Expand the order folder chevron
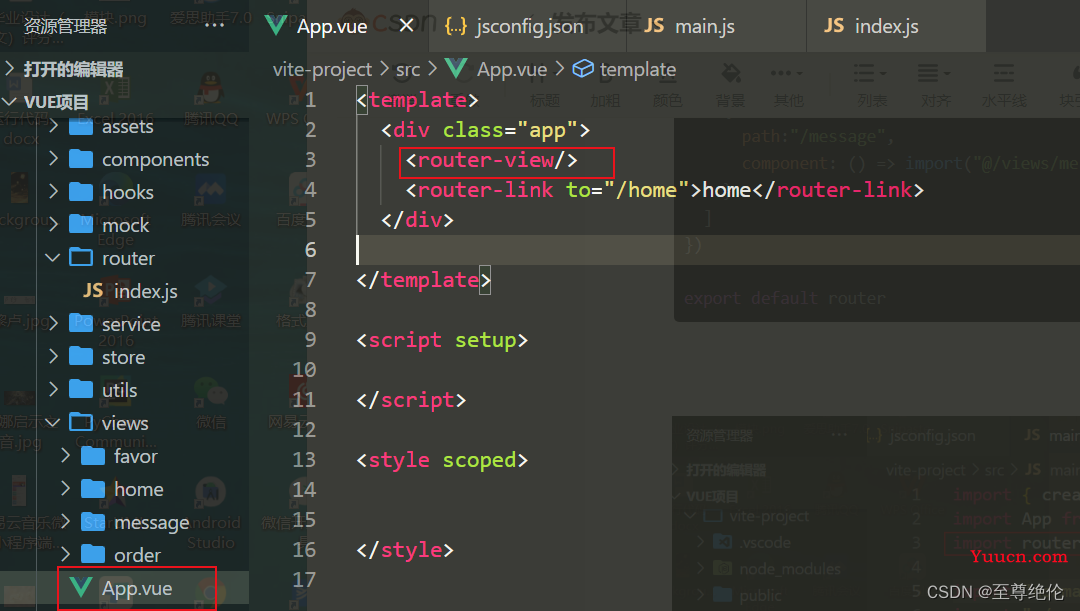This screenshot has width=1080, height=611. [65, 554]
